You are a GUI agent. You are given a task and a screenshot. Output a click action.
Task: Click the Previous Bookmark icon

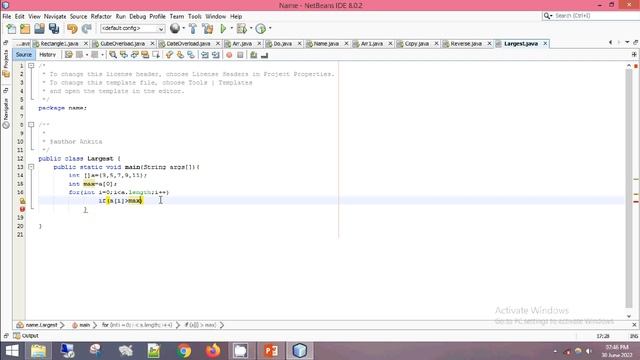(x=169, y=55)
